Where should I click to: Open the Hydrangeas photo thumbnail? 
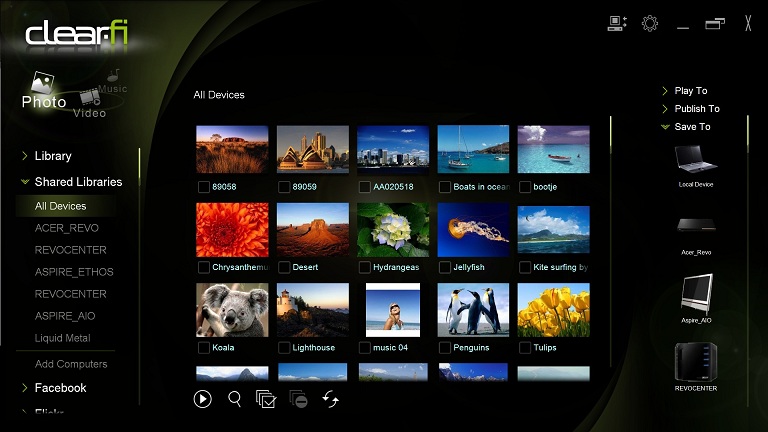click(393, 230)
